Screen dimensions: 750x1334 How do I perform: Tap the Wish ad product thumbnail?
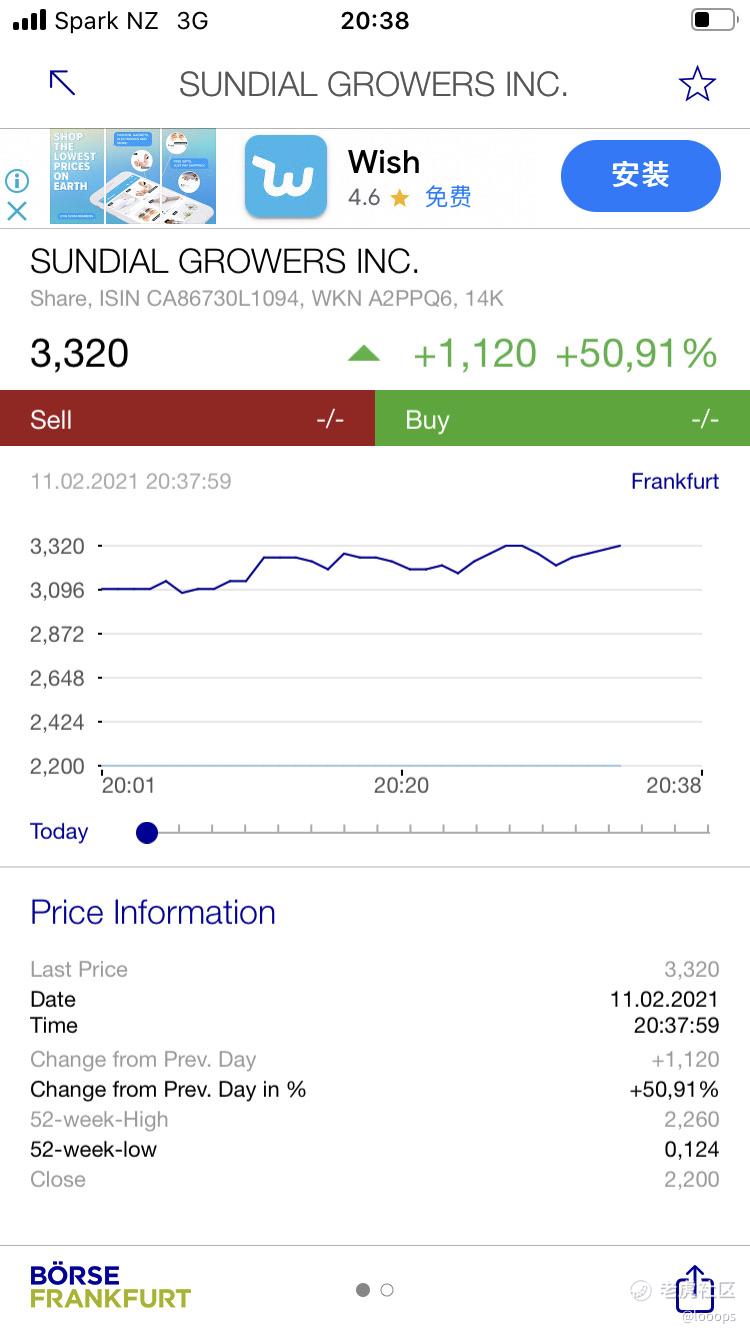(x=133, y=176)
